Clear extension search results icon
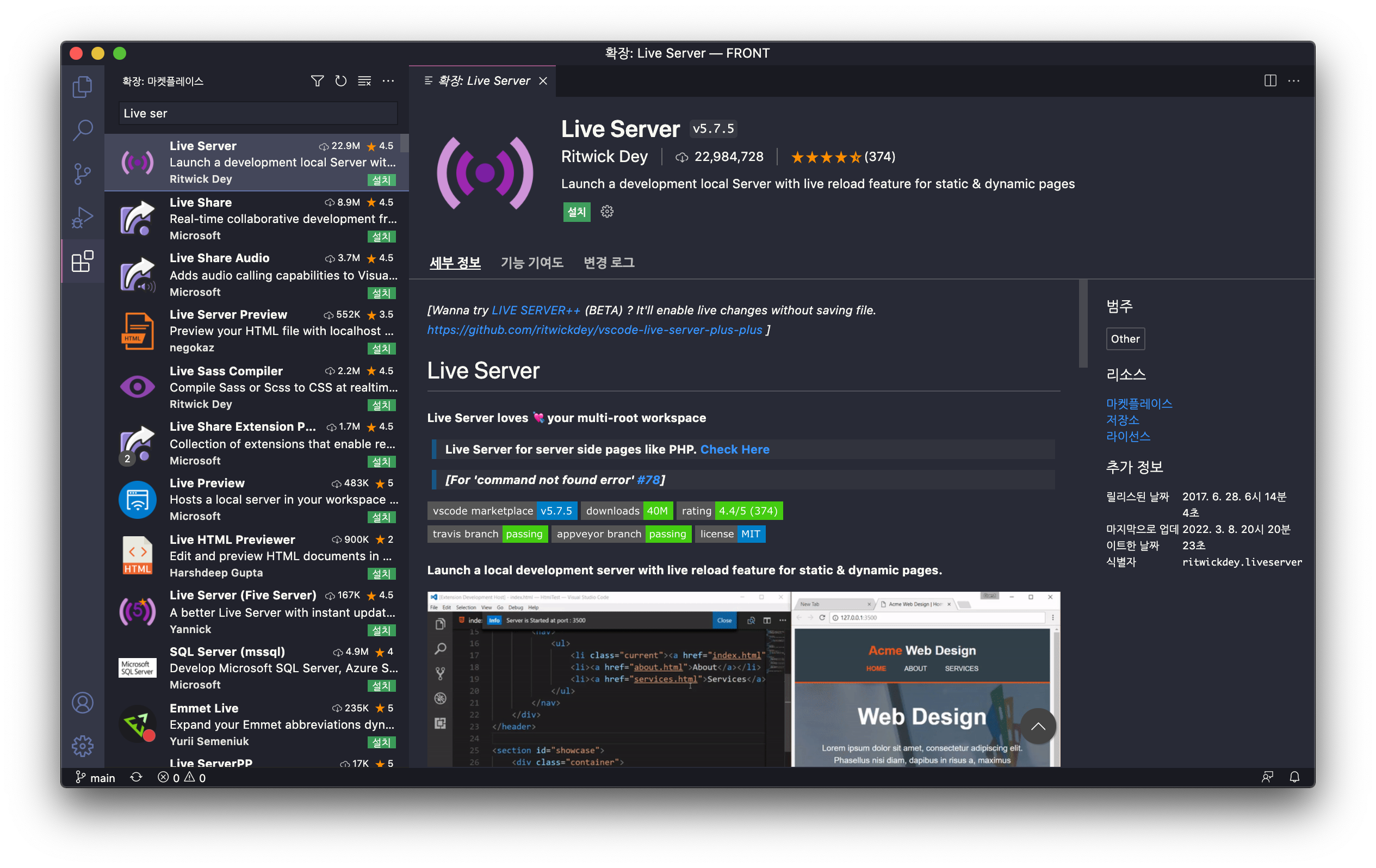The width and height of the screenshot is (1376, 868). 364,80
